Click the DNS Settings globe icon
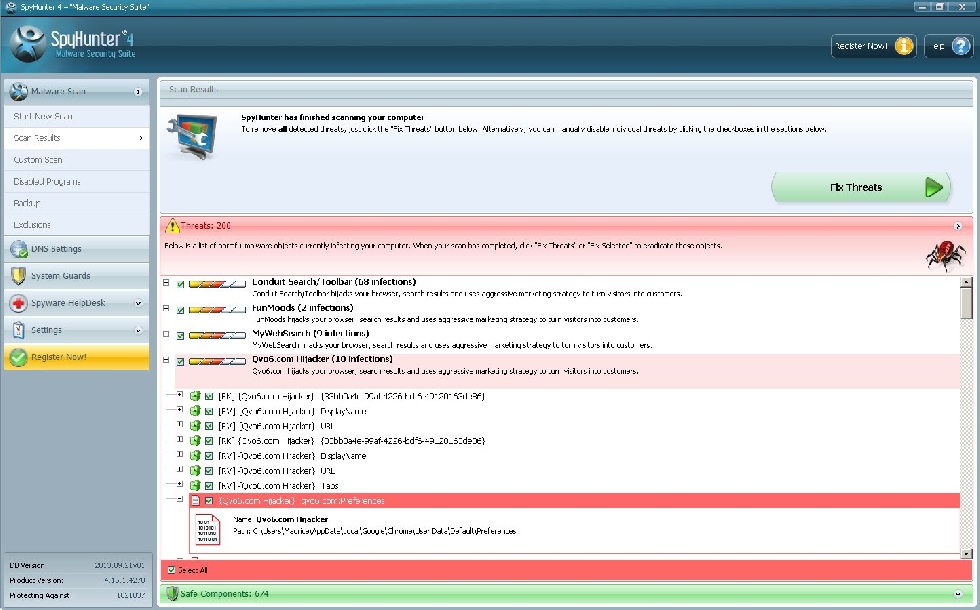The width and height of the screenshot is (980, 610). coord(19,249)
